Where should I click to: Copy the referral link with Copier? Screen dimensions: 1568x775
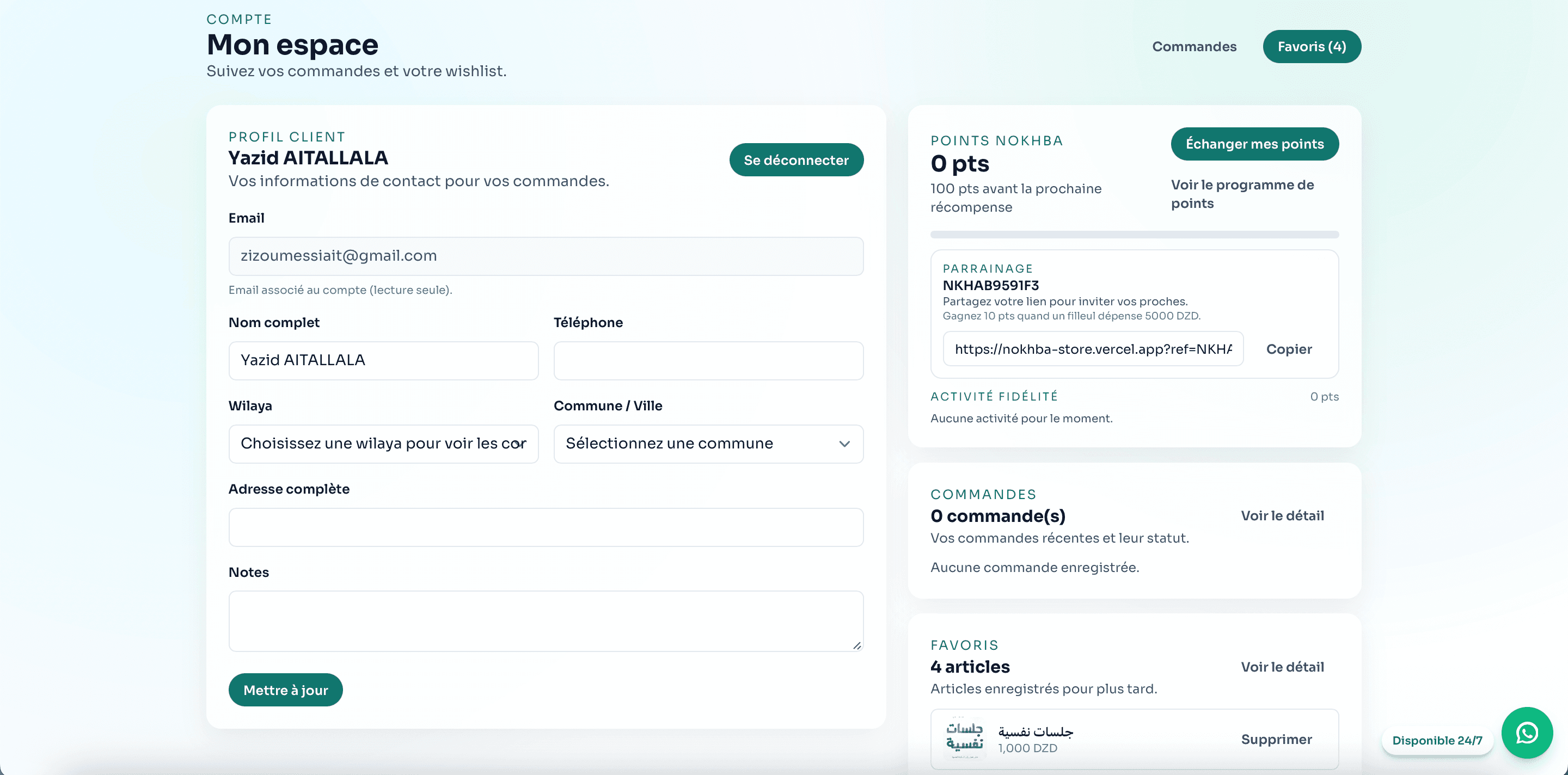click(1289, 348)
